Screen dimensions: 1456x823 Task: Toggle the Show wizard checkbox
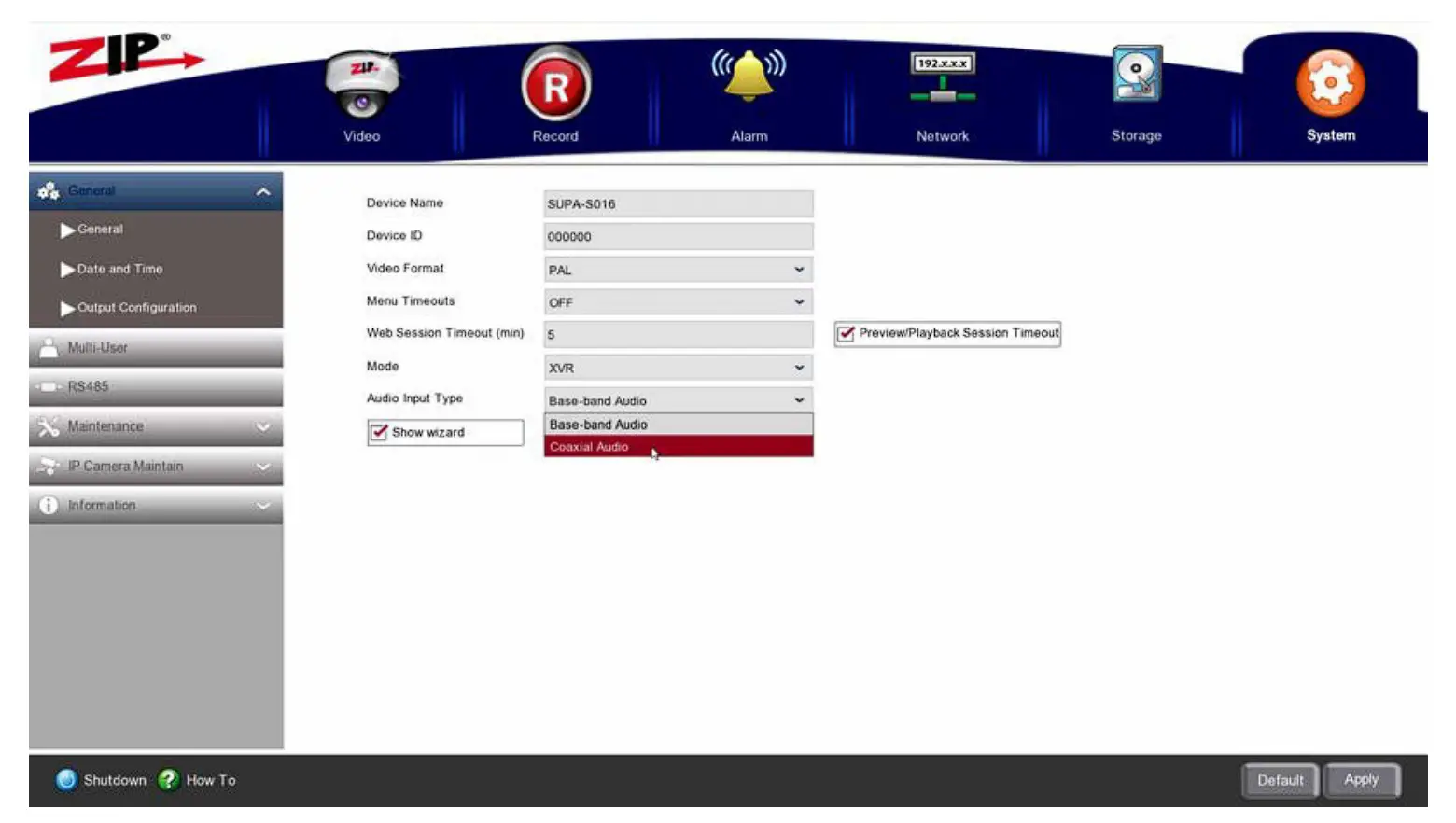(x=379, y=432)
